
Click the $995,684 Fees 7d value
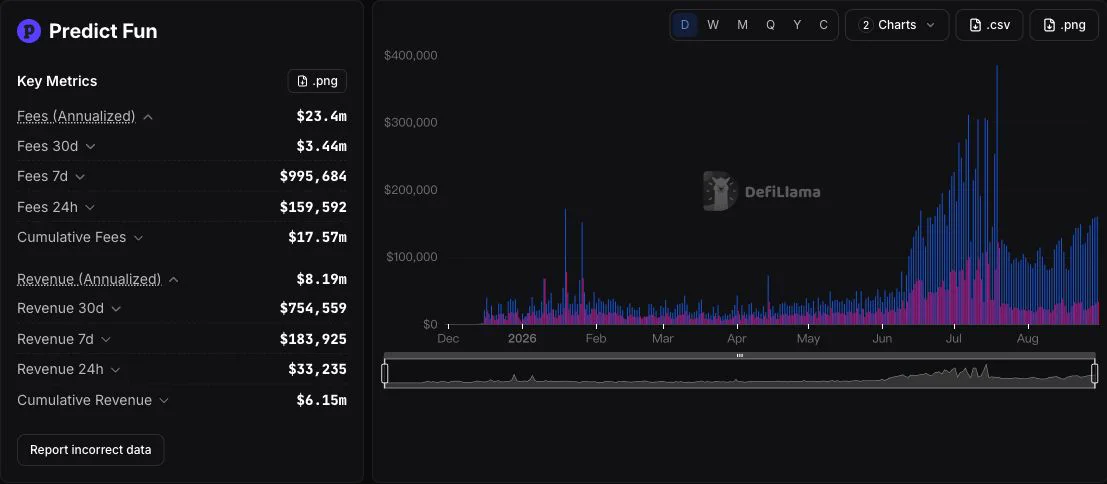click(313, 176)
